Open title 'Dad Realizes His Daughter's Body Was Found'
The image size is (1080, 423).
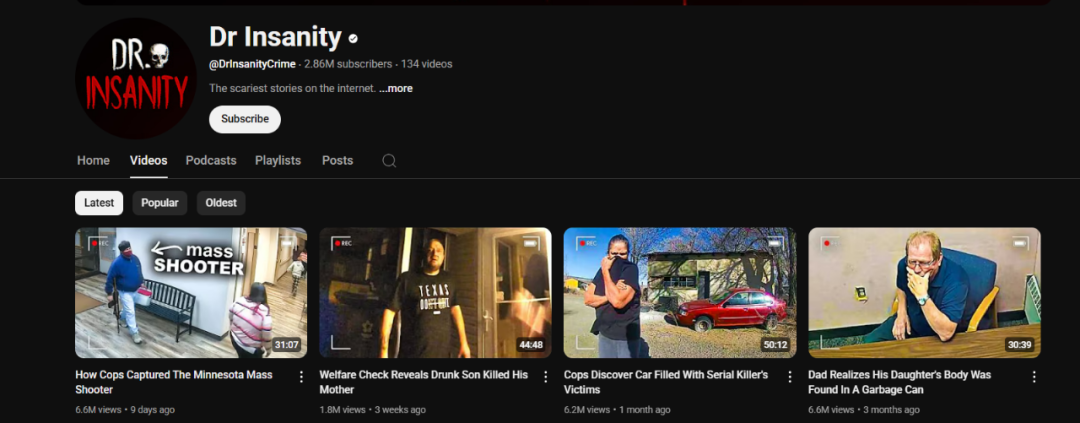pos(900,382)
